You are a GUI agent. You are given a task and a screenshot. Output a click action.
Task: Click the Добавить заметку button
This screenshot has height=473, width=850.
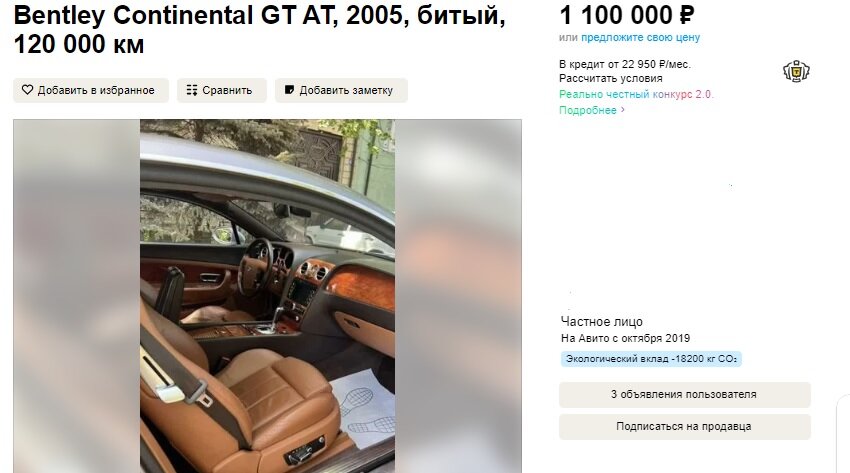point(341,90)
